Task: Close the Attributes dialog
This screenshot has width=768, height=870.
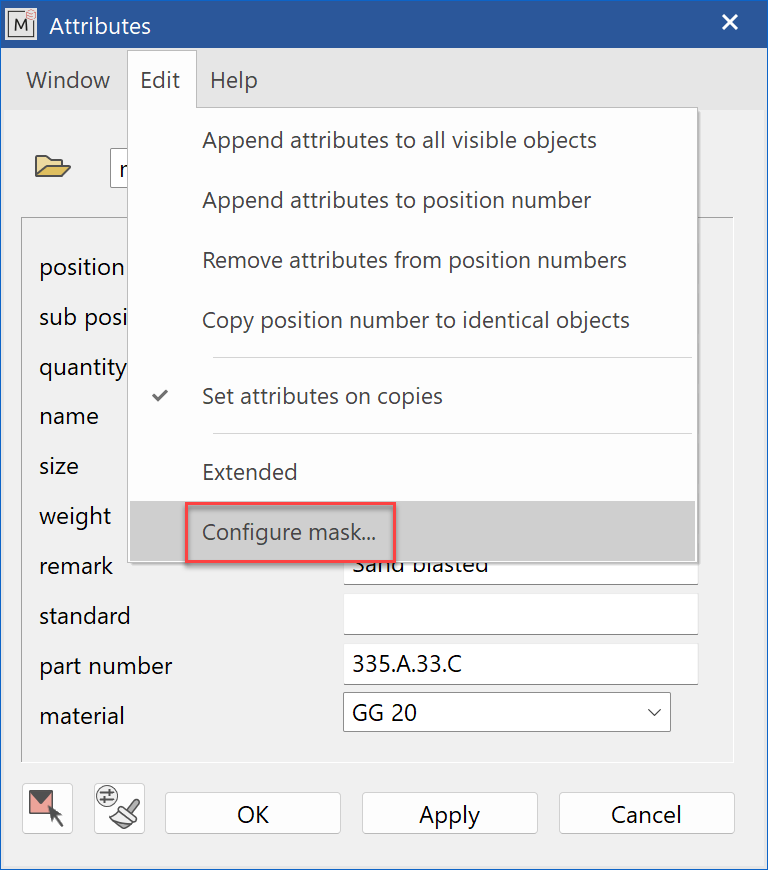Action: click(730, 22)
